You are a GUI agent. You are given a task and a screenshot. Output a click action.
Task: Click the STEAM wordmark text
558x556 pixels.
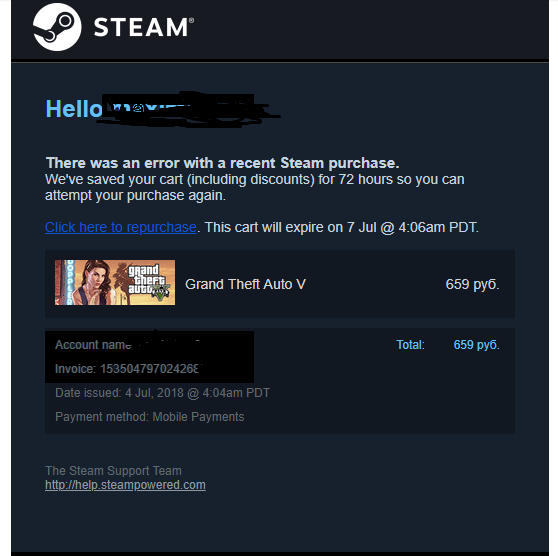(144, 27)
